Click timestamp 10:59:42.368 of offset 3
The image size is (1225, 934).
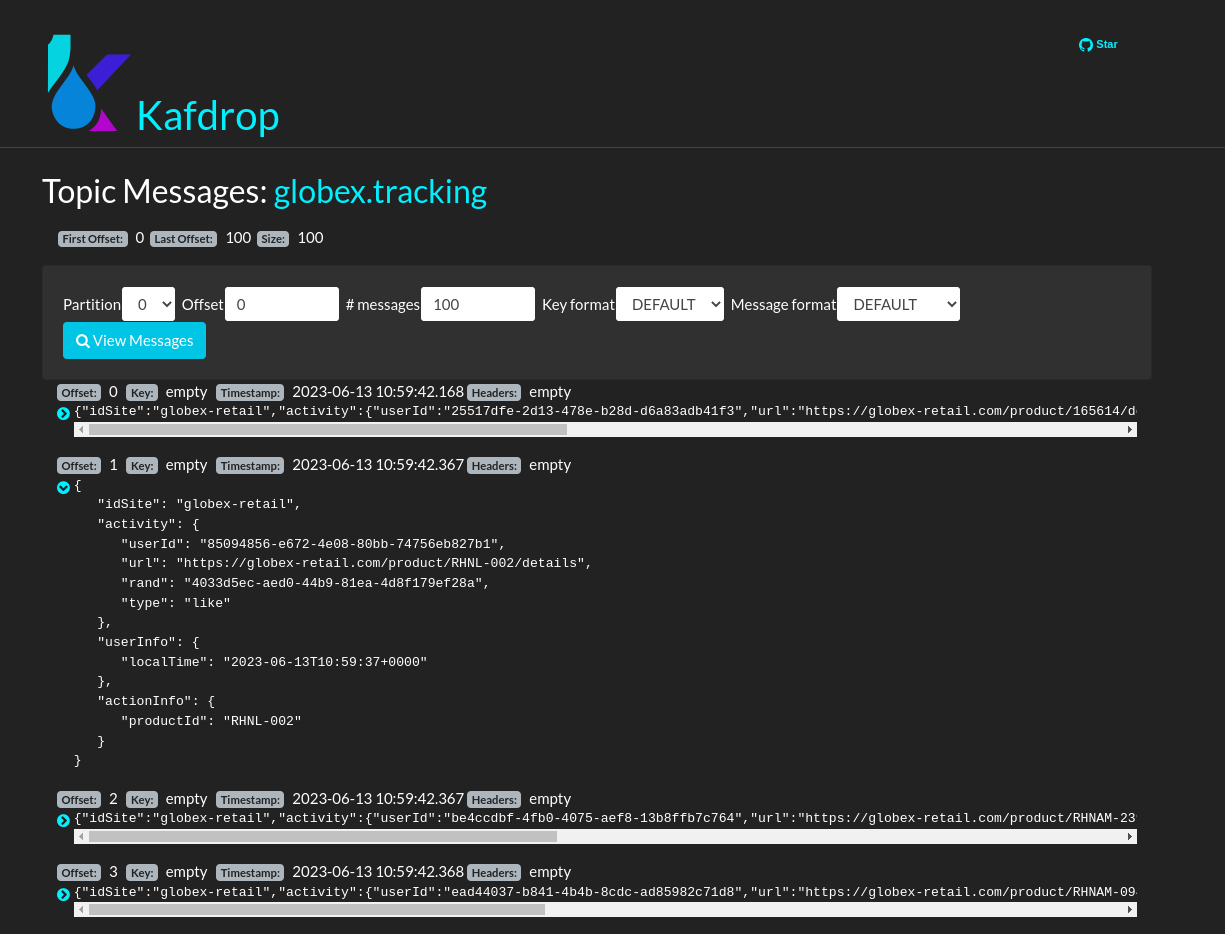(378, 872)
